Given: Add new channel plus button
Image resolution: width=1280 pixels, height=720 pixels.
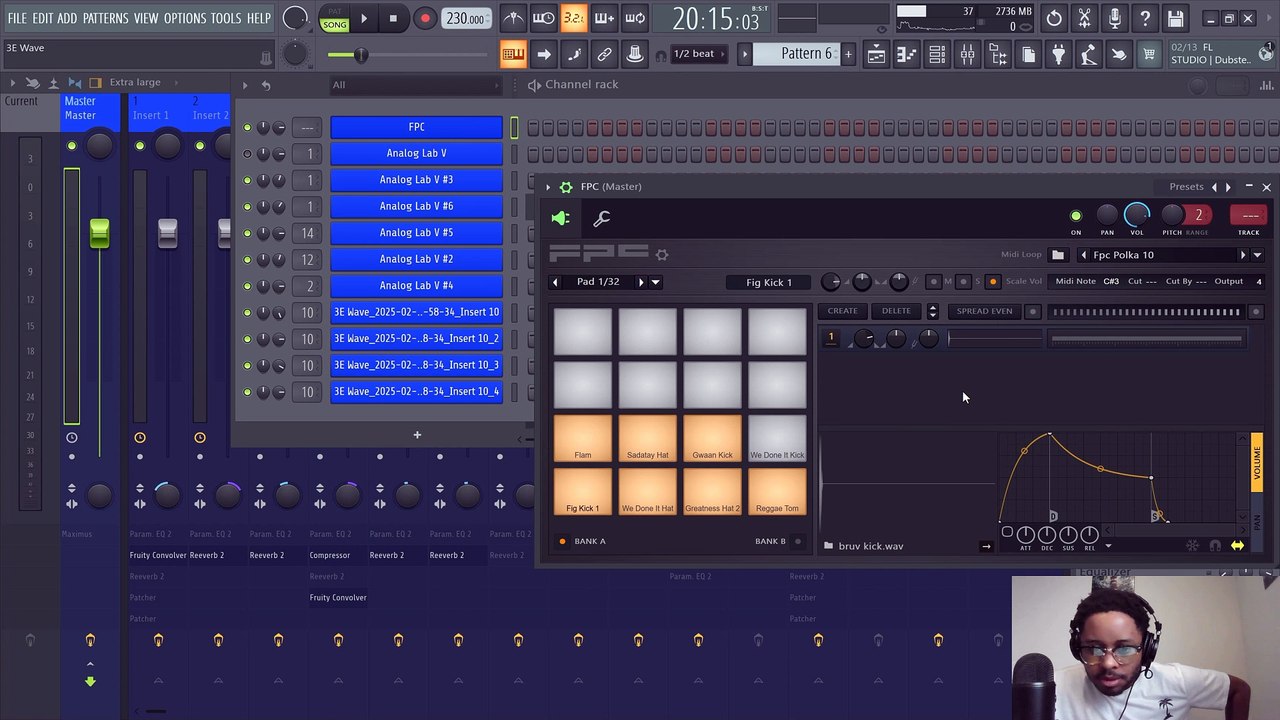Looking at the screenshot, I should coord(417,435).
